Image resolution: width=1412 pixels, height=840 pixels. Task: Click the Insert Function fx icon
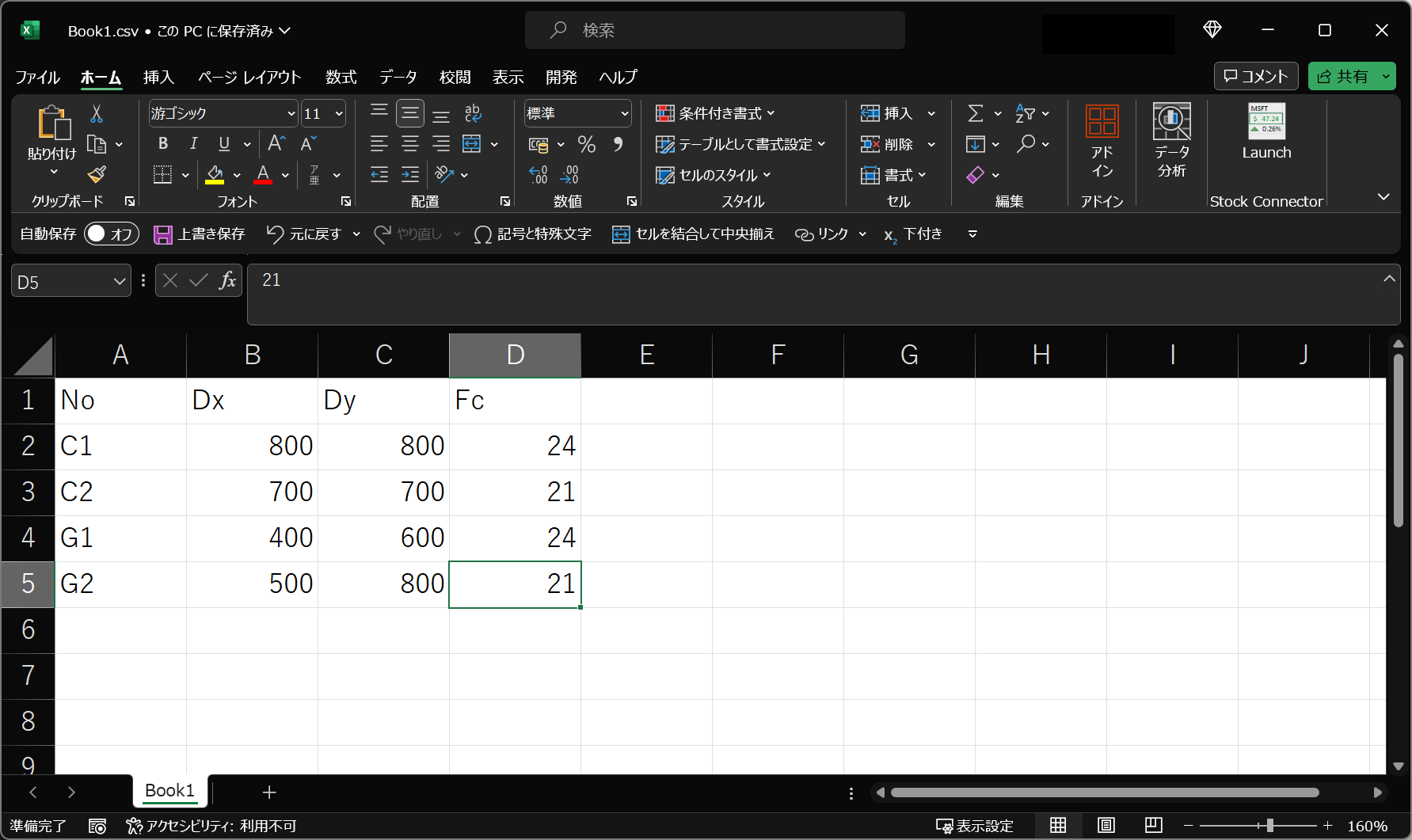point(227,280)
